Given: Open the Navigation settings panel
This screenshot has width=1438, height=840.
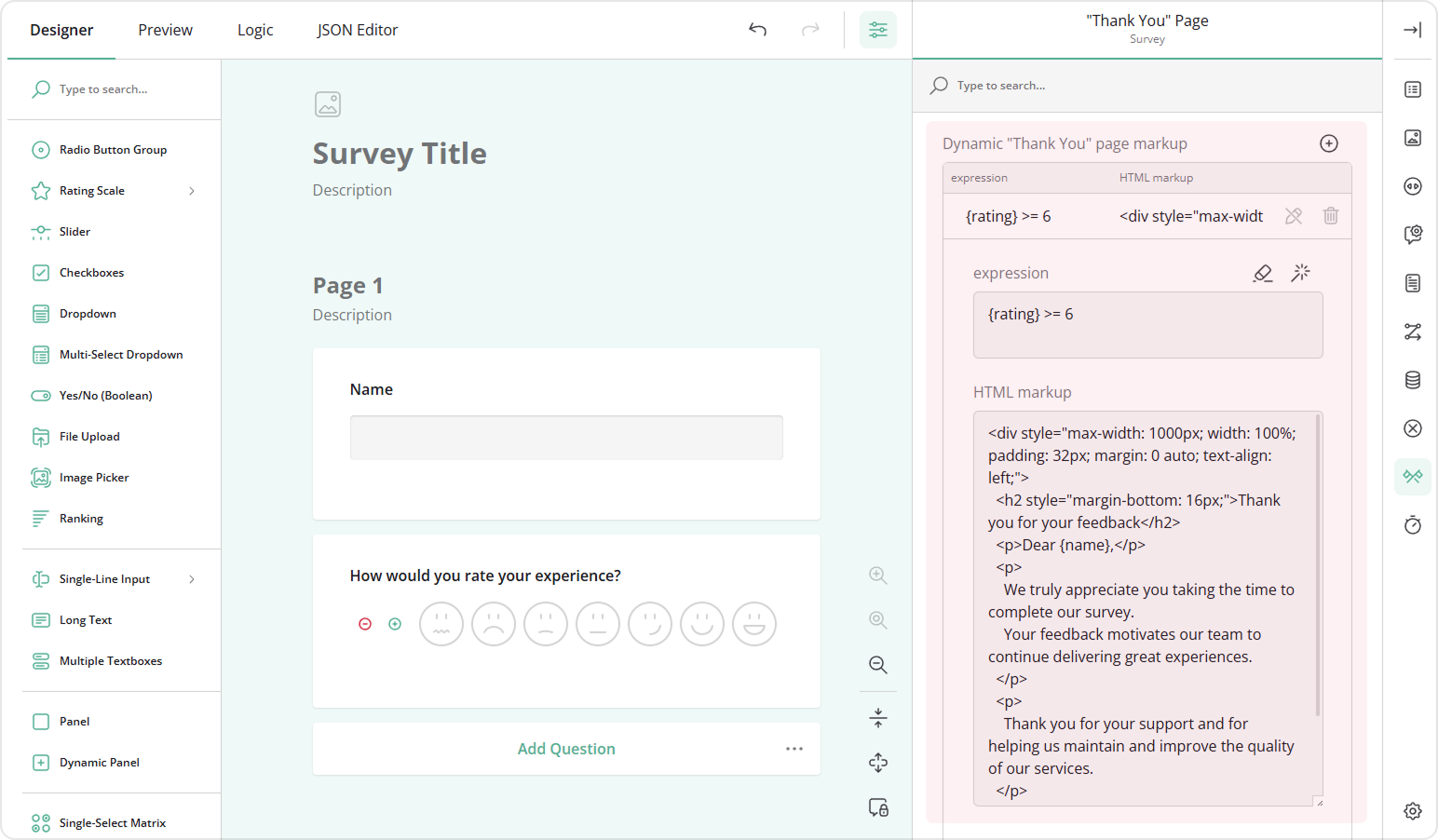Looking at the screenshot, I should pos(1412,186).
